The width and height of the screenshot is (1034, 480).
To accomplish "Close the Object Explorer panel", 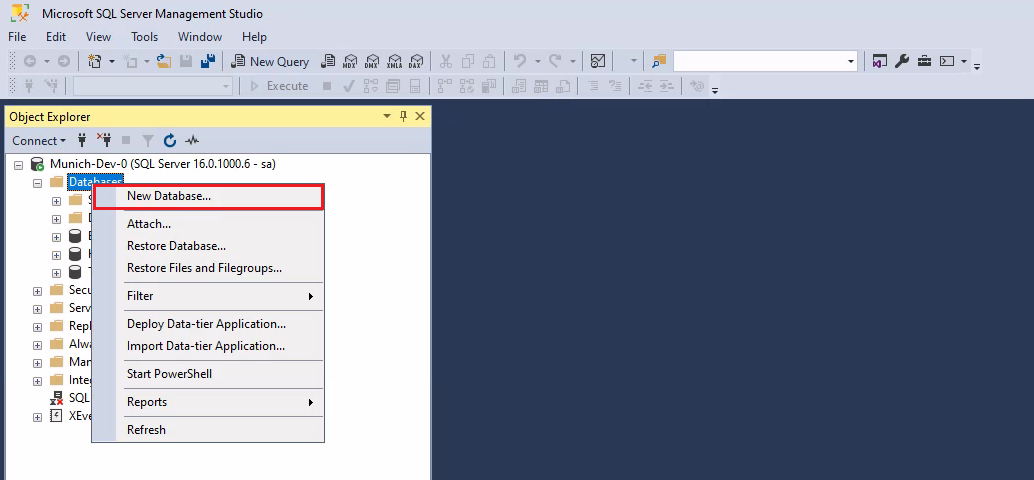I will click(420, 117).
